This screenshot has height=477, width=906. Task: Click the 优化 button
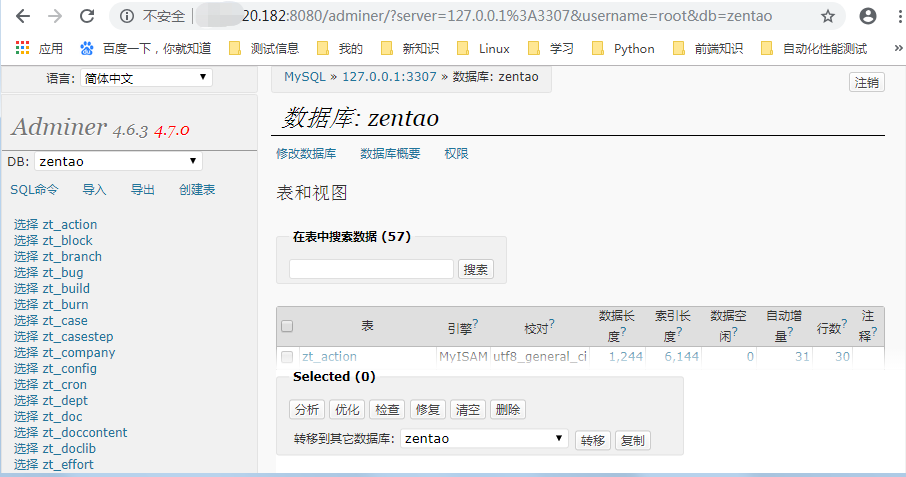pos(347,409)
